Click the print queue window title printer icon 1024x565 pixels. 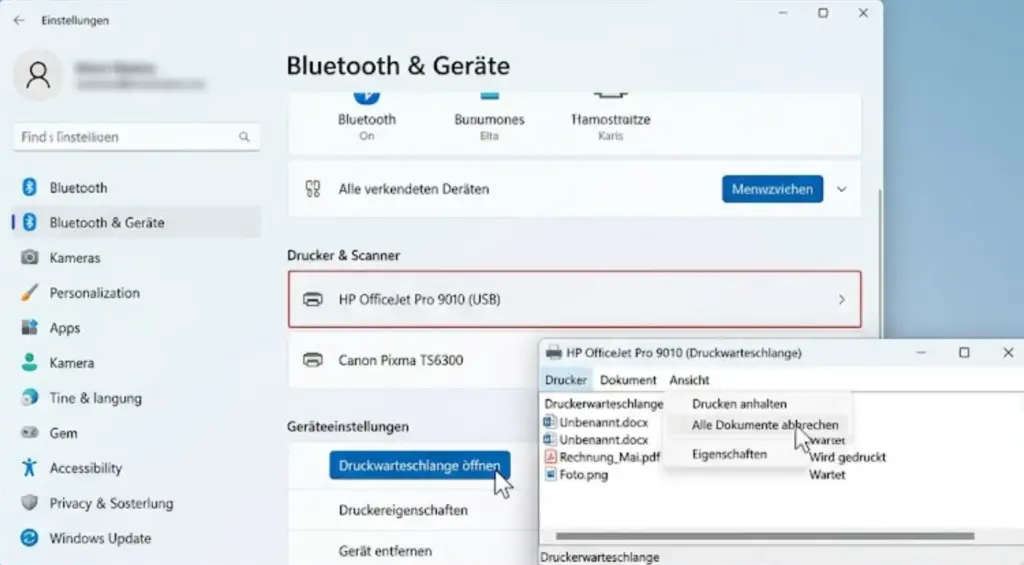pos(553,353)
